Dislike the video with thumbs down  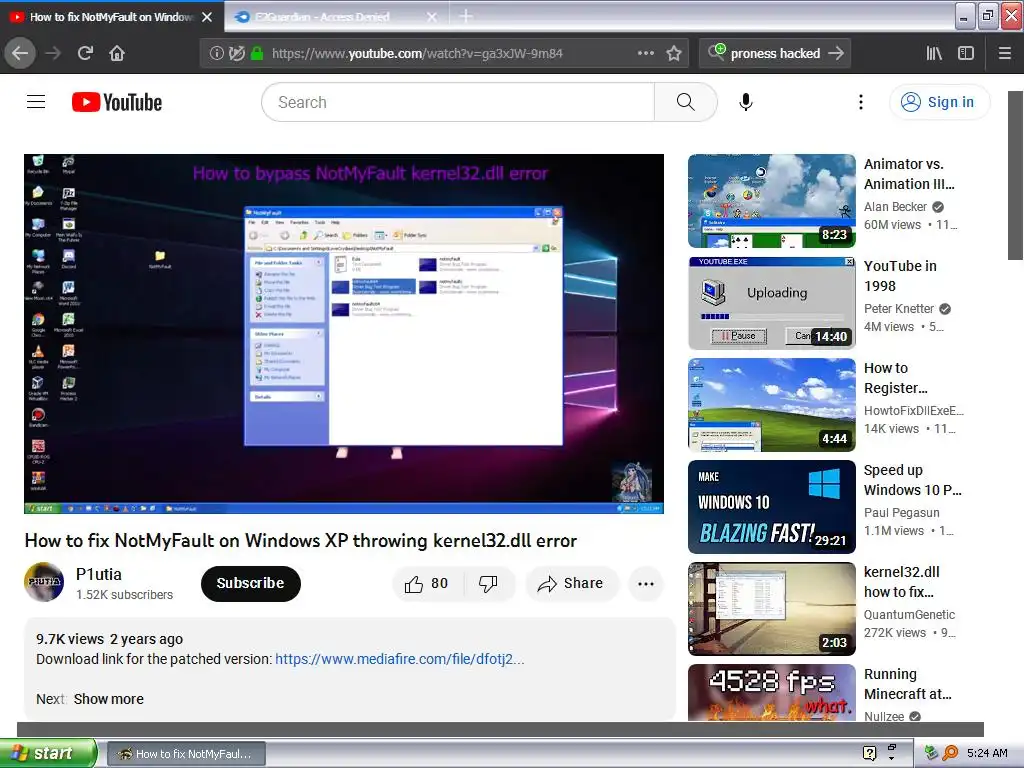[x=488, y=584]
